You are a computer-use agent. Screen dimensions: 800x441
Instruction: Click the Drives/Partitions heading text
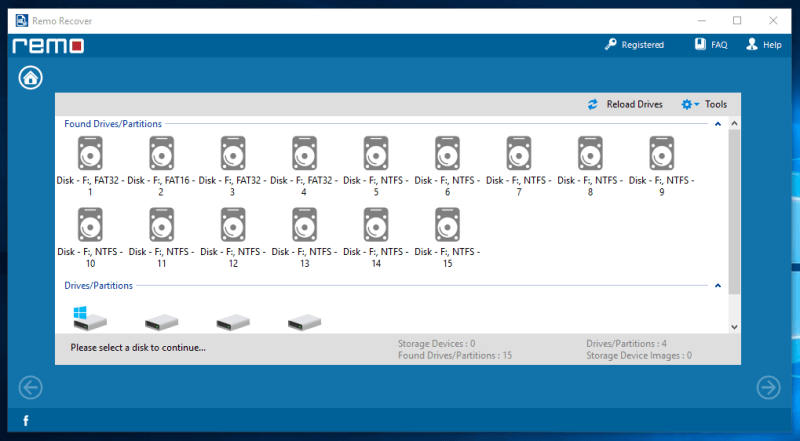pyautogui.click(x=98, y=285)
